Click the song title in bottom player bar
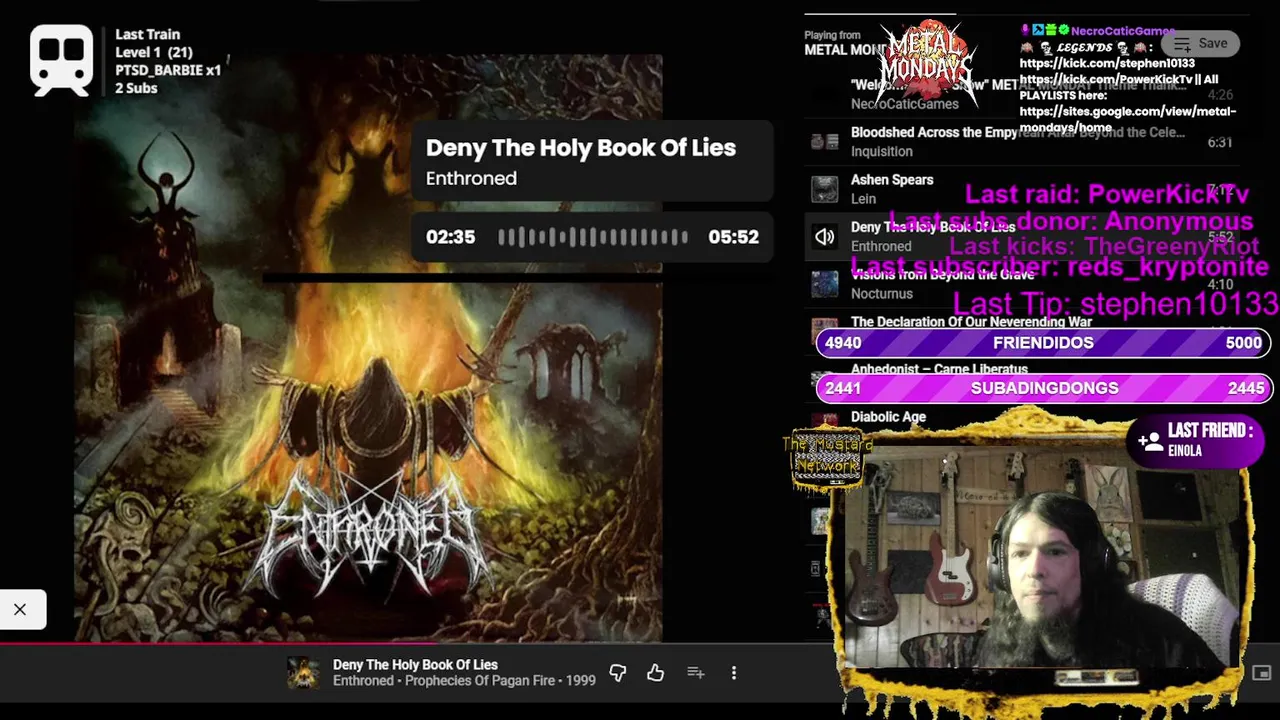The height and width of the screenshot is (720, 1280). [415, 665]
